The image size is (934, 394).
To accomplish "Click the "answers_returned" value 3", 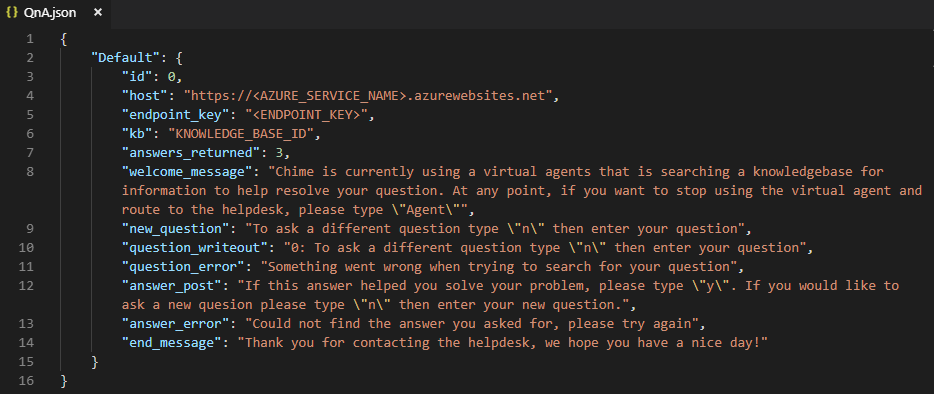I will [x=278, y=153].
